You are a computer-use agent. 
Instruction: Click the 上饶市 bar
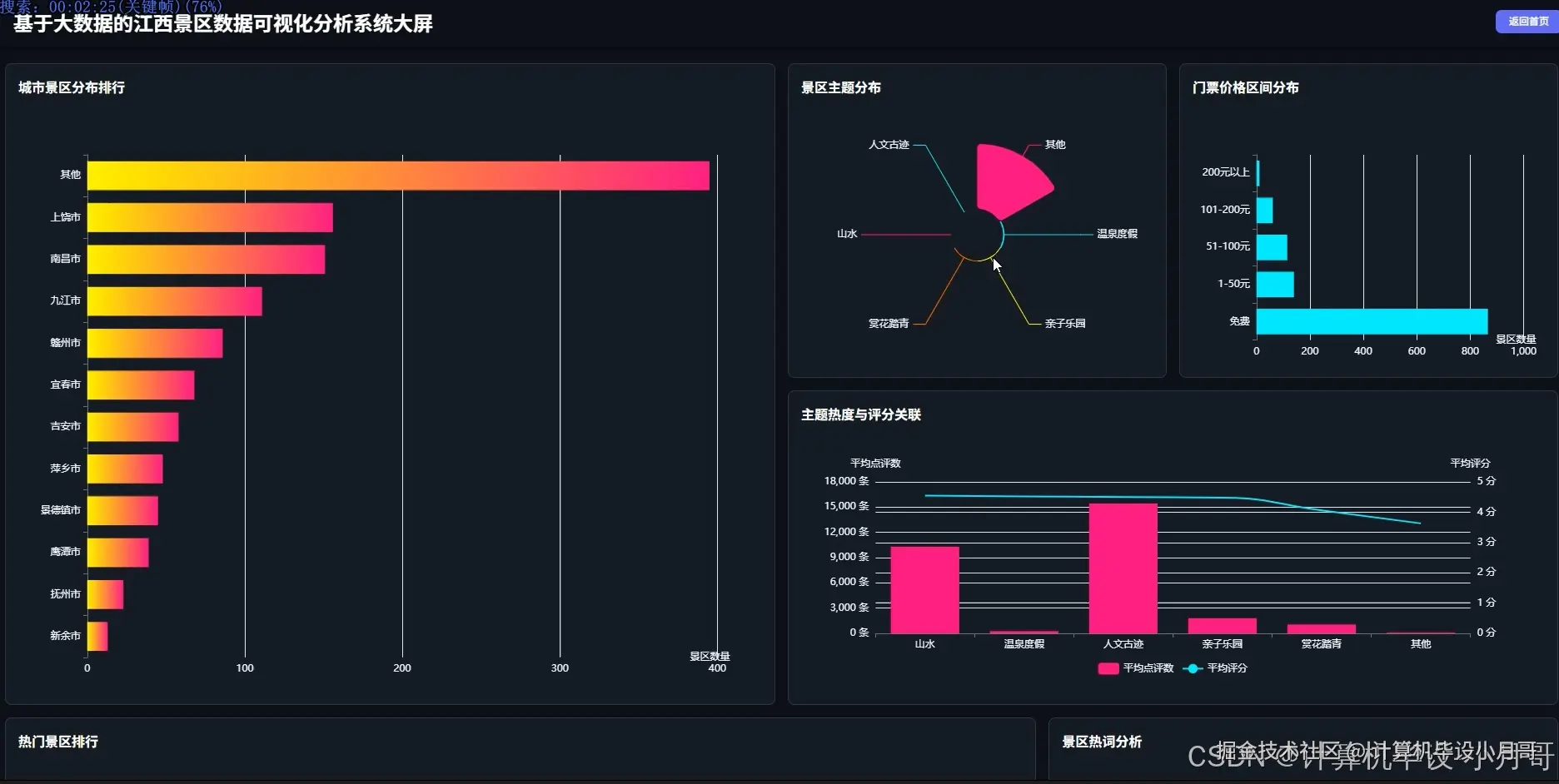tap(210, 217)
